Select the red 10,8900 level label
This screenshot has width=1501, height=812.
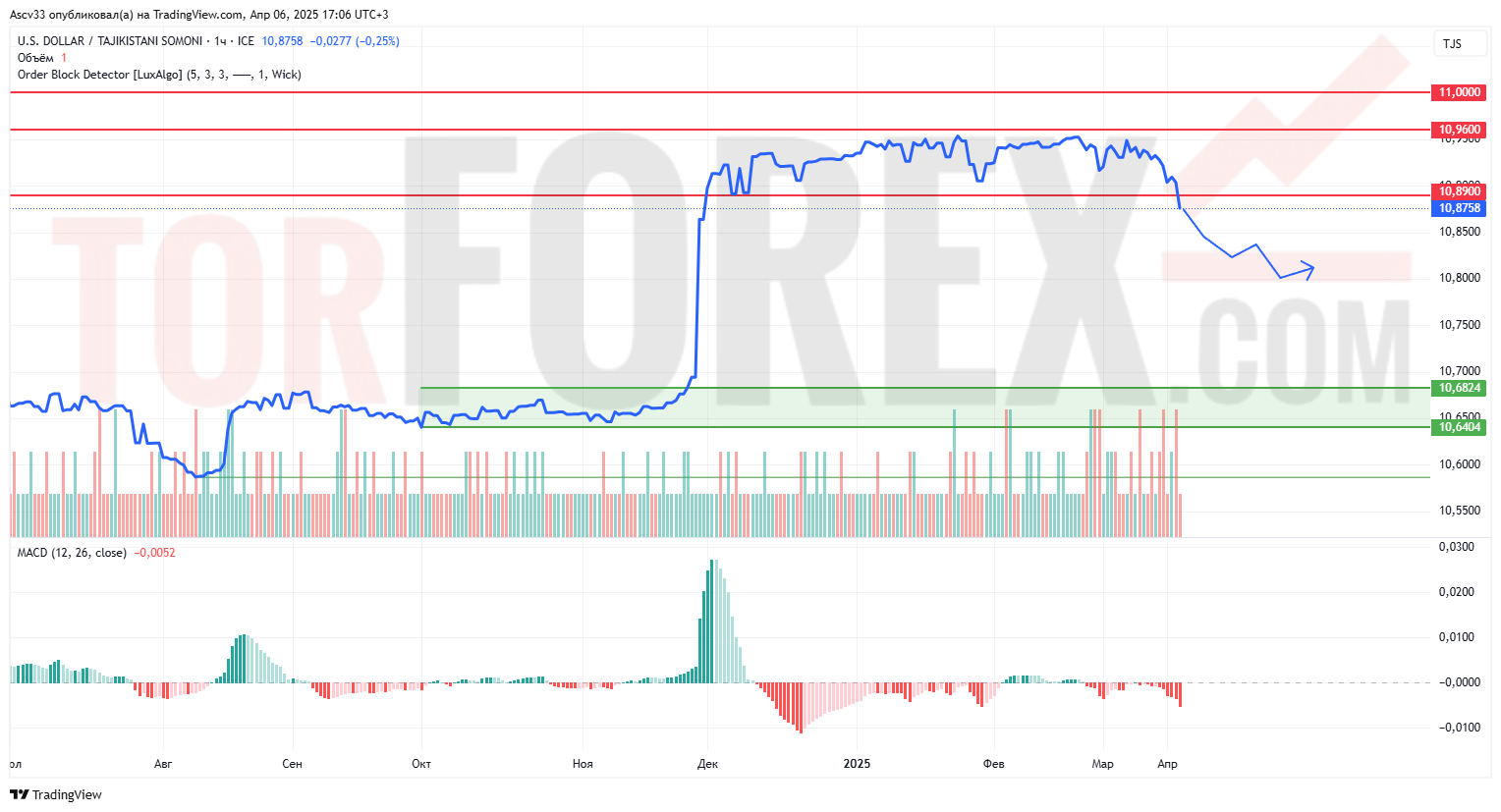(1459, 192)
